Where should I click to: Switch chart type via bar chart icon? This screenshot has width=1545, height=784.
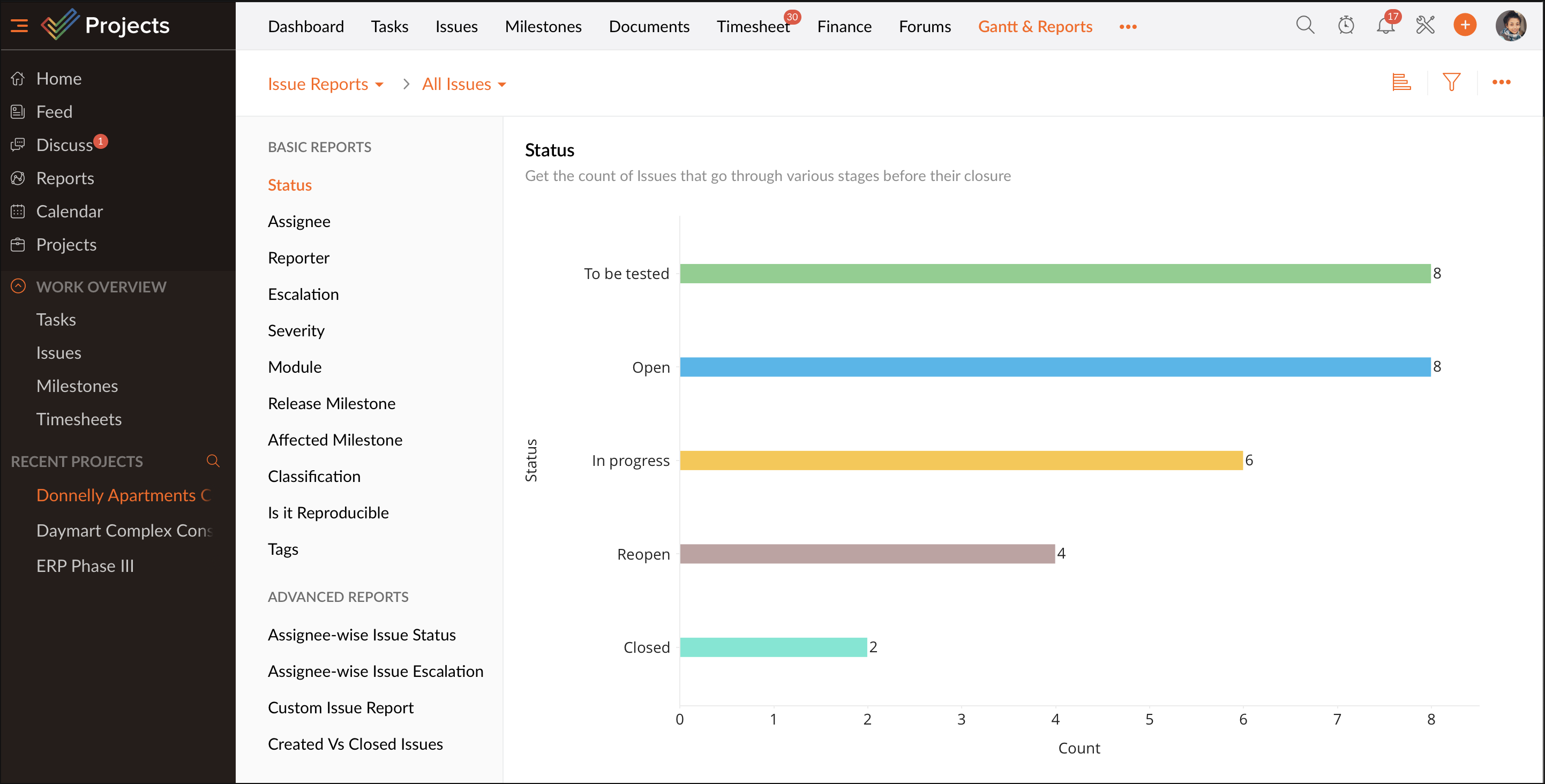1401,82
